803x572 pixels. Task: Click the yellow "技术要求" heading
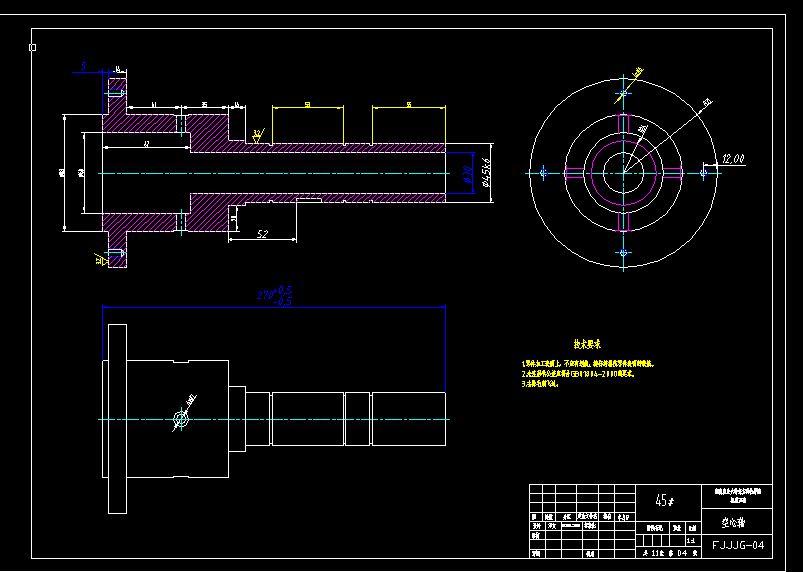pyautogui.click(x=587, y=344)
